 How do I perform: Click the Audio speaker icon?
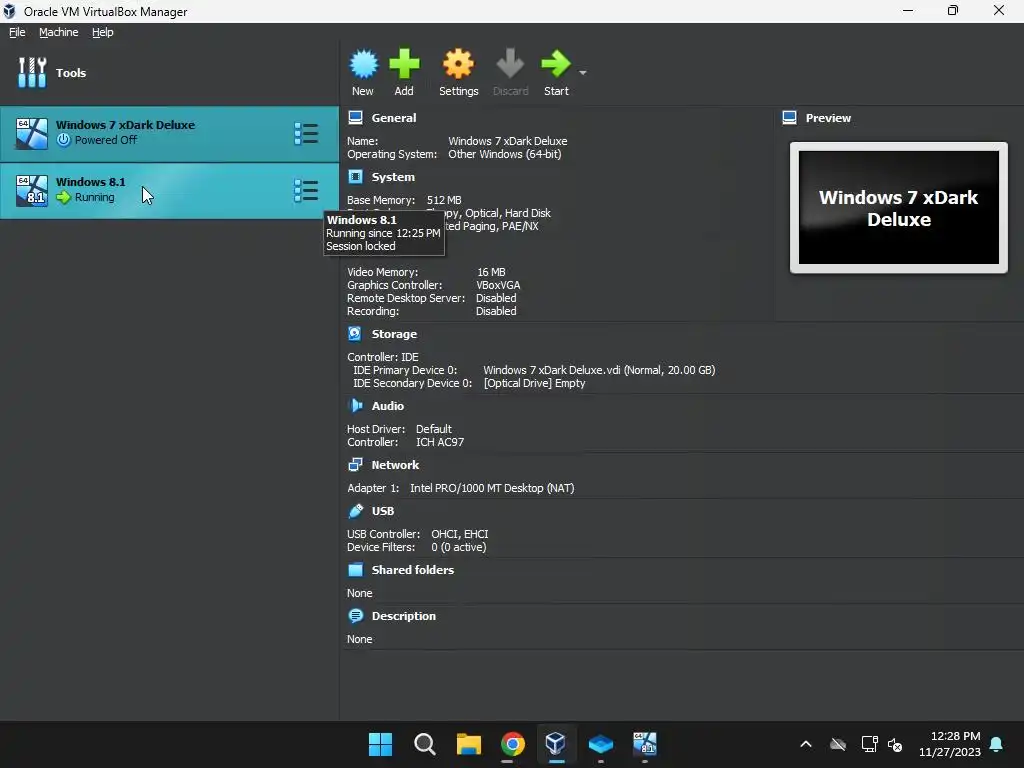pos(355,406)
